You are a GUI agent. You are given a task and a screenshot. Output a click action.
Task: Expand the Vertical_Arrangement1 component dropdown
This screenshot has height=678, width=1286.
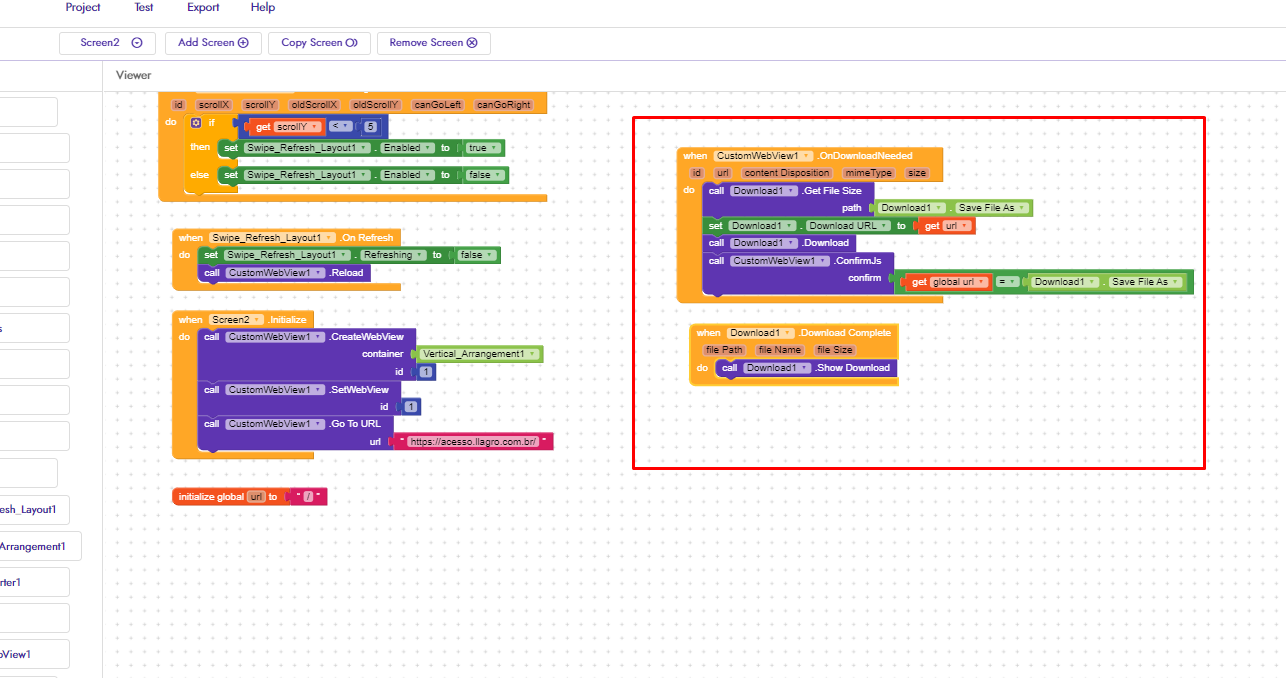tap(531, 354)
